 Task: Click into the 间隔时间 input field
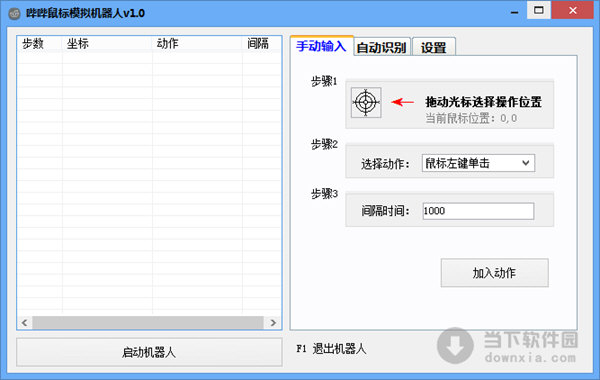click(x=478, y=211)
